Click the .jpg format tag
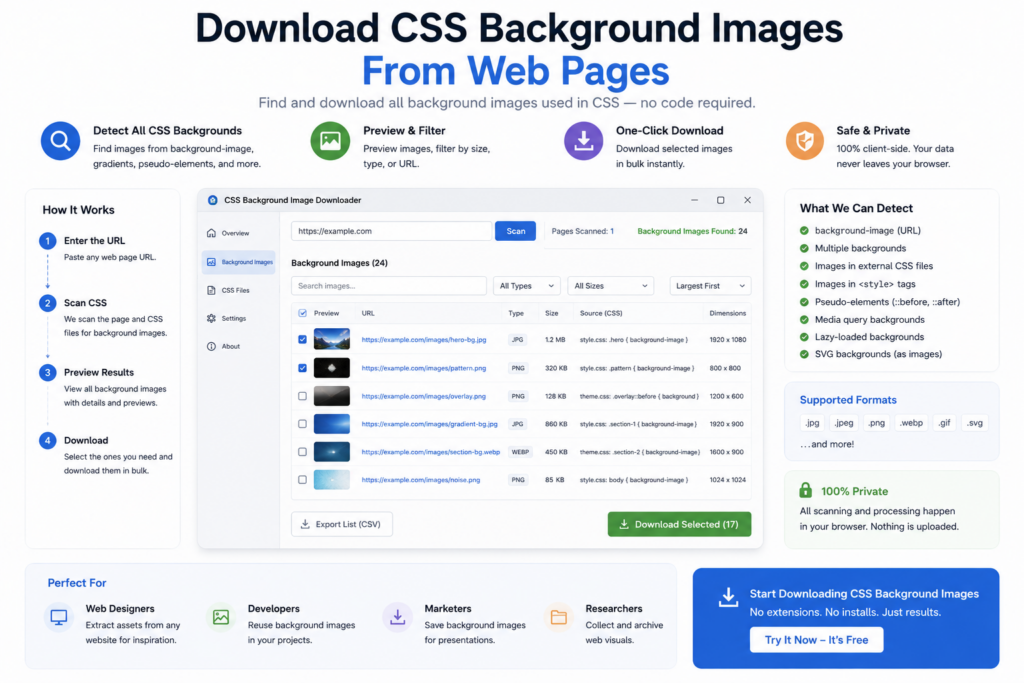Viewport: 1024px width, 683px height. coord(812,423)
